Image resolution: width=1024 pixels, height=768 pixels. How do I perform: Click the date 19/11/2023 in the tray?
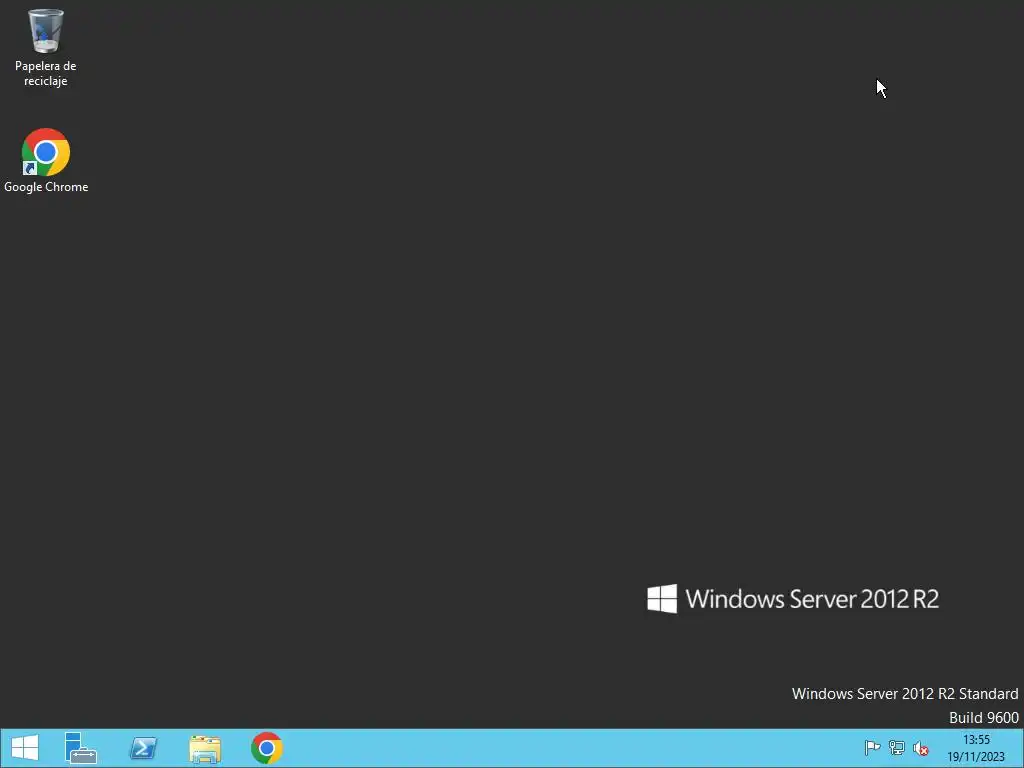(x=976, y=757)
